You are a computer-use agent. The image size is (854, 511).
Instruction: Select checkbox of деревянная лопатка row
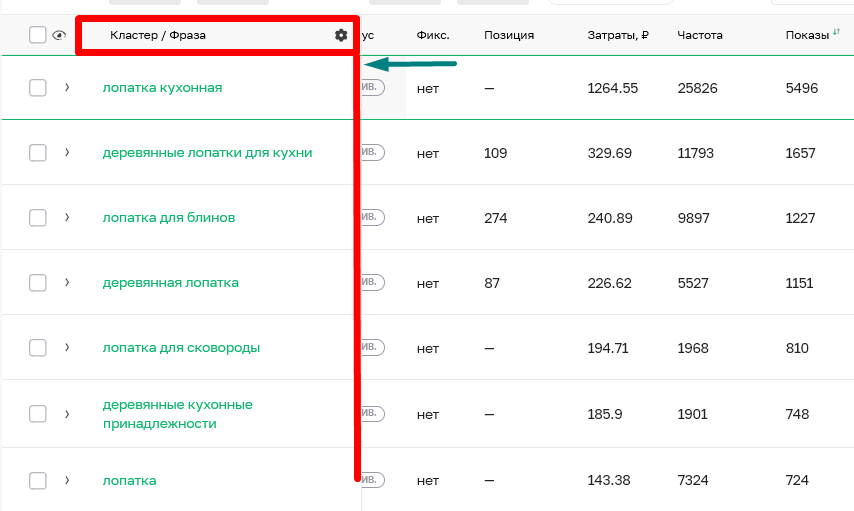38,283
